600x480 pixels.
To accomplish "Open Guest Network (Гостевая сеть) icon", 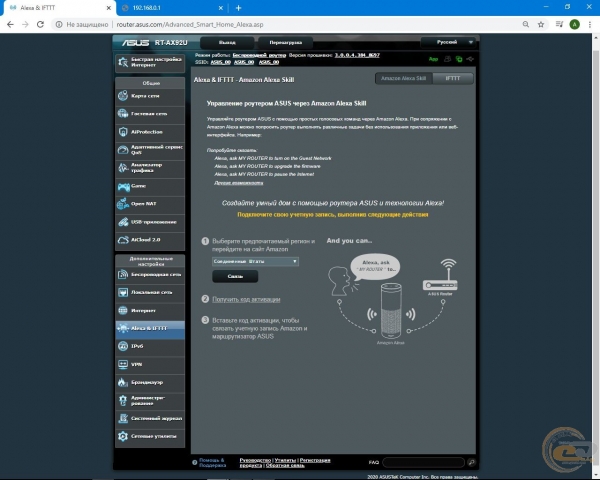I will tap(123, 114).
